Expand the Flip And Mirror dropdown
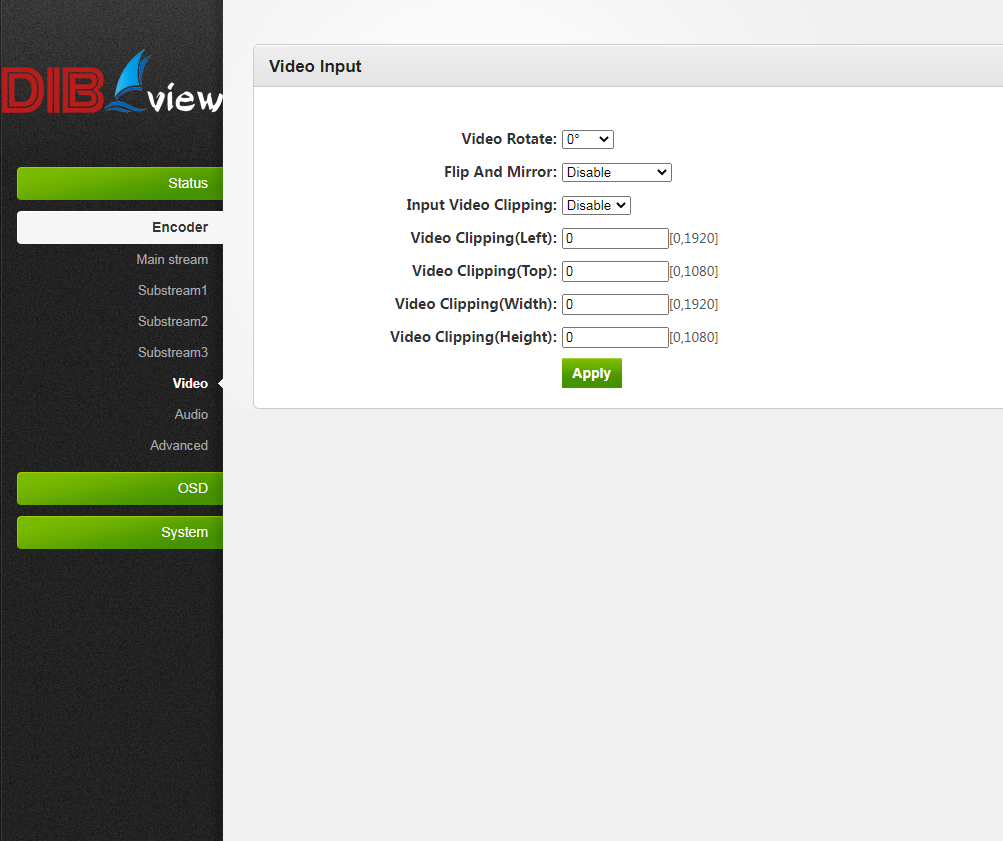1003x841 pixels. point(616,172)
